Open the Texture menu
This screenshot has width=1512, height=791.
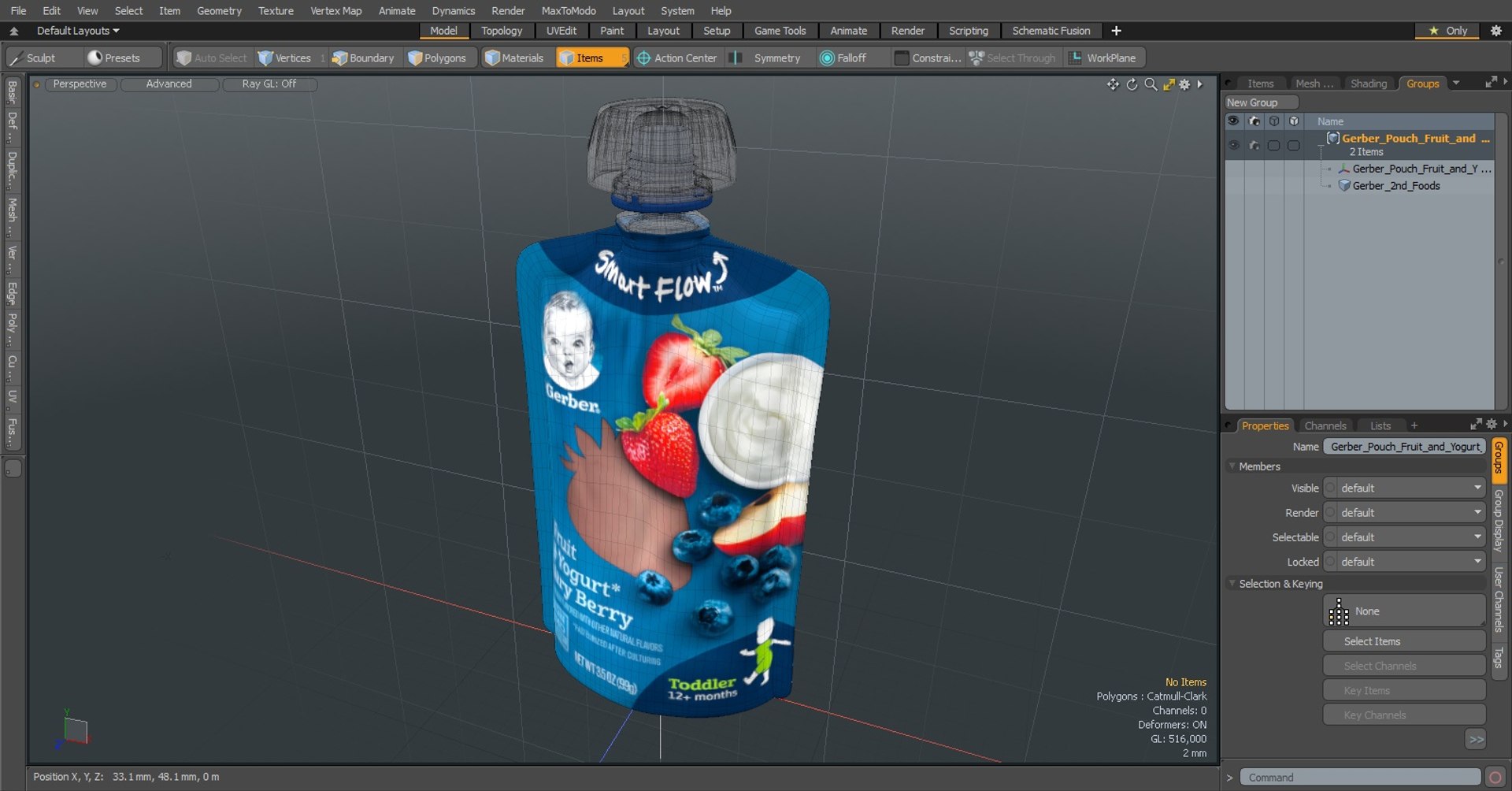pyautogui.click(x=276, y=10)
